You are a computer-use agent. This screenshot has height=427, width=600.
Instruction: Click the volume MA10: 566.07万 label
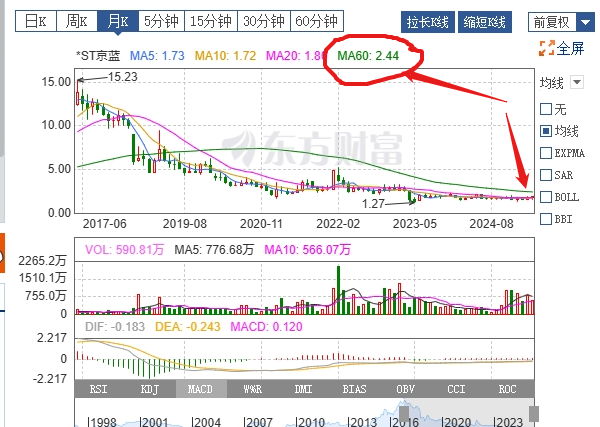click(x=308, y=250)
